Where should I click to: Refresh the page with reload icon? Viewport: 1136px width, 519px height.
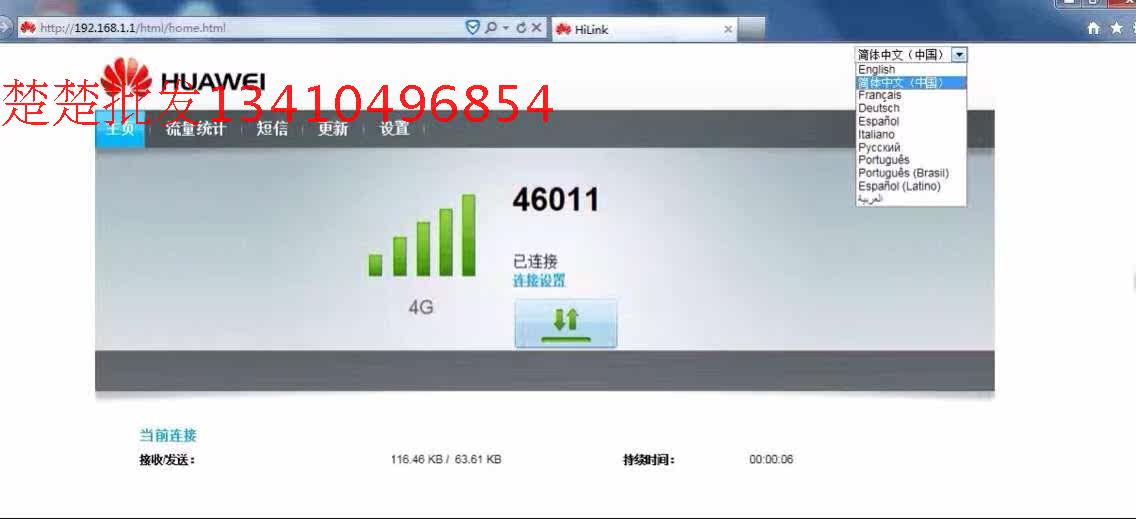click(x=521, y=28)
